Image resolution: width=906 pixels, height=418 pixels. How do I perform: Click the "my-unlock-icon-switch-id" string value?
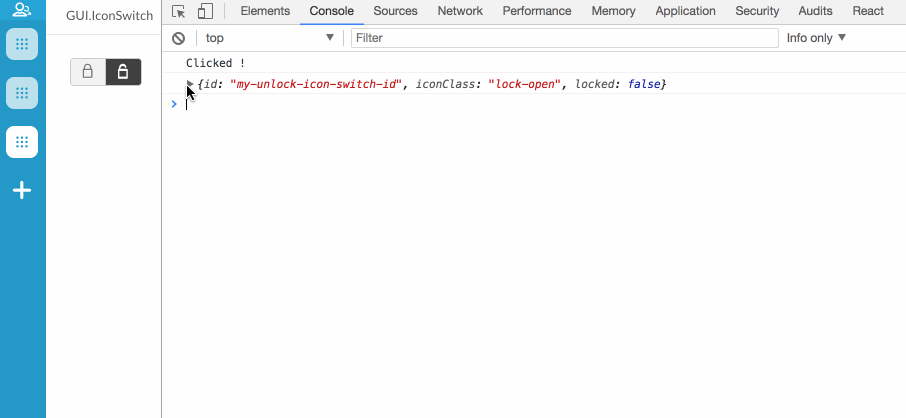point(315,84)
